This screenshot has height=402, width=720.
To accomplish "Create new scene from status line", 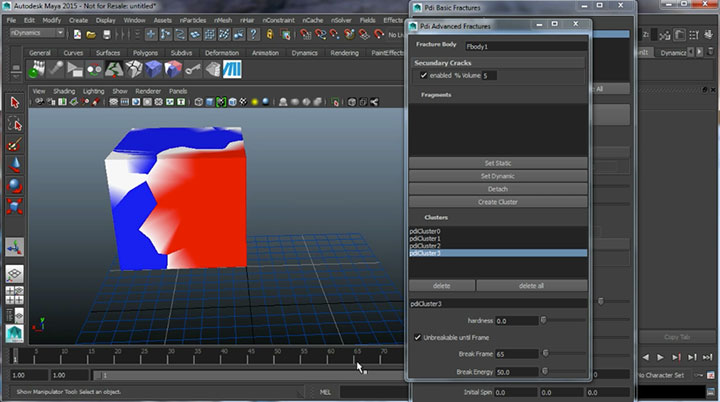I will [77, 34].
